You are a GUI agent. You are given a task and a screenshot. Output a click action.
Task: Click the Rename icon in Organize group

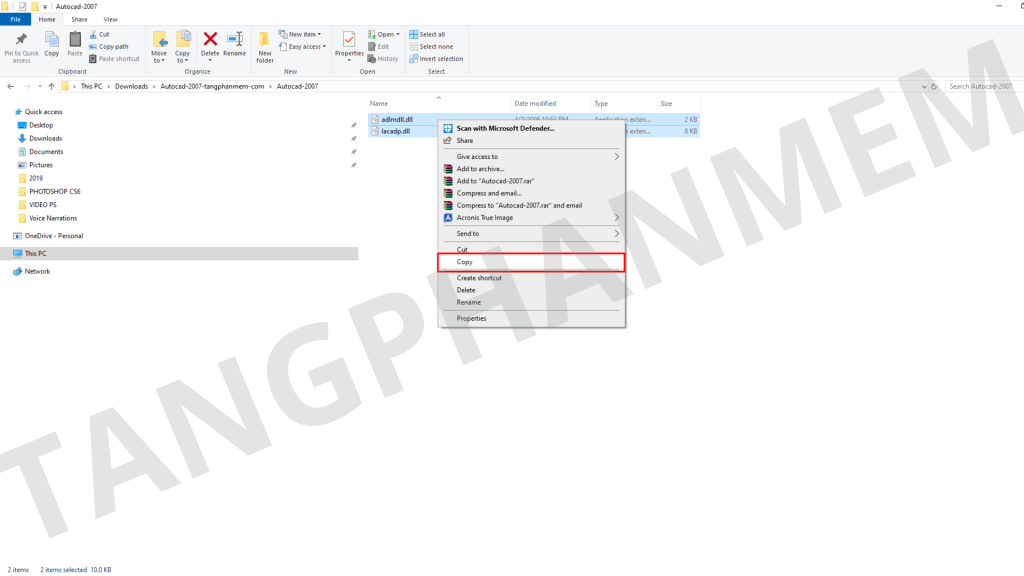[x=235, y=40]
